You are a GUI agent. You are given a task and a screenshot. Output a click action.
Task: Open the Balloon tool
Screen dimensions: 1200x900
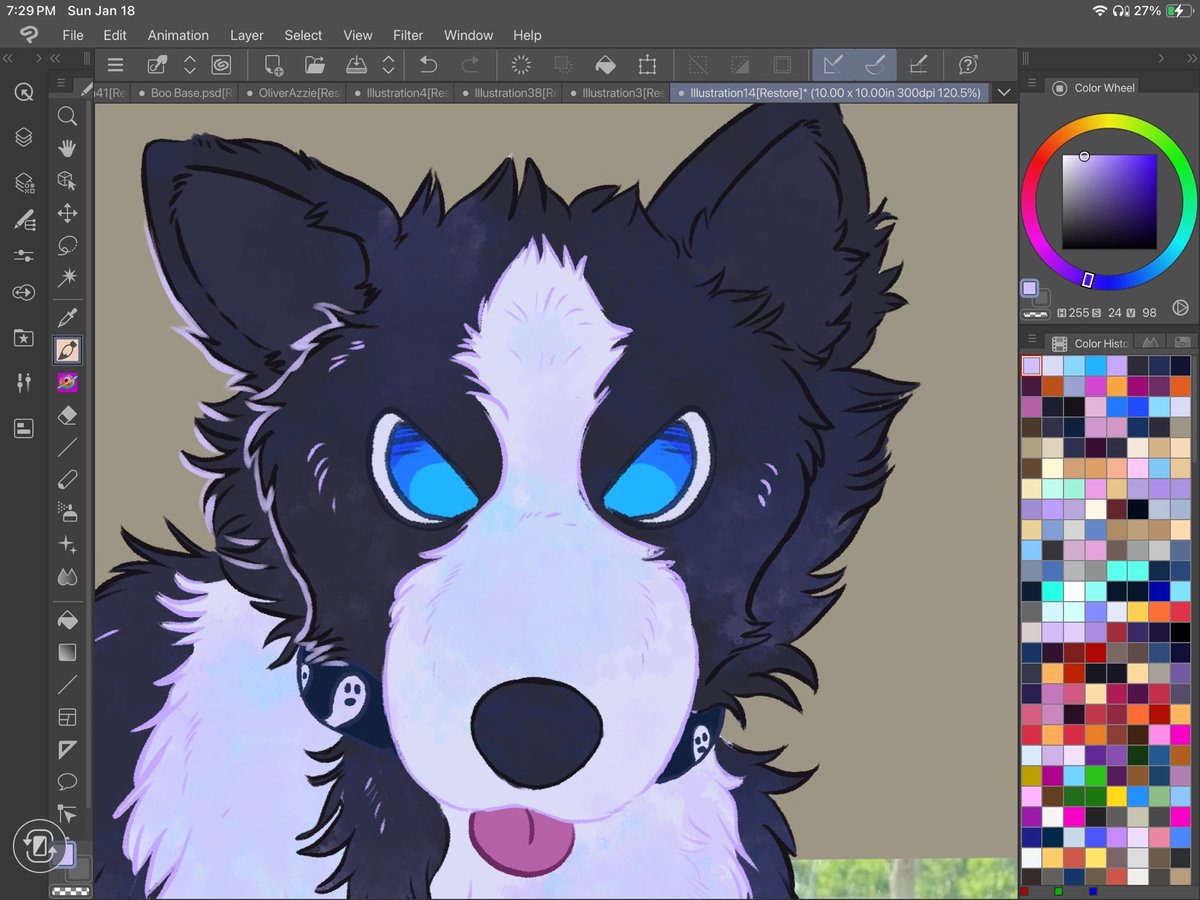tap(67, 781)
